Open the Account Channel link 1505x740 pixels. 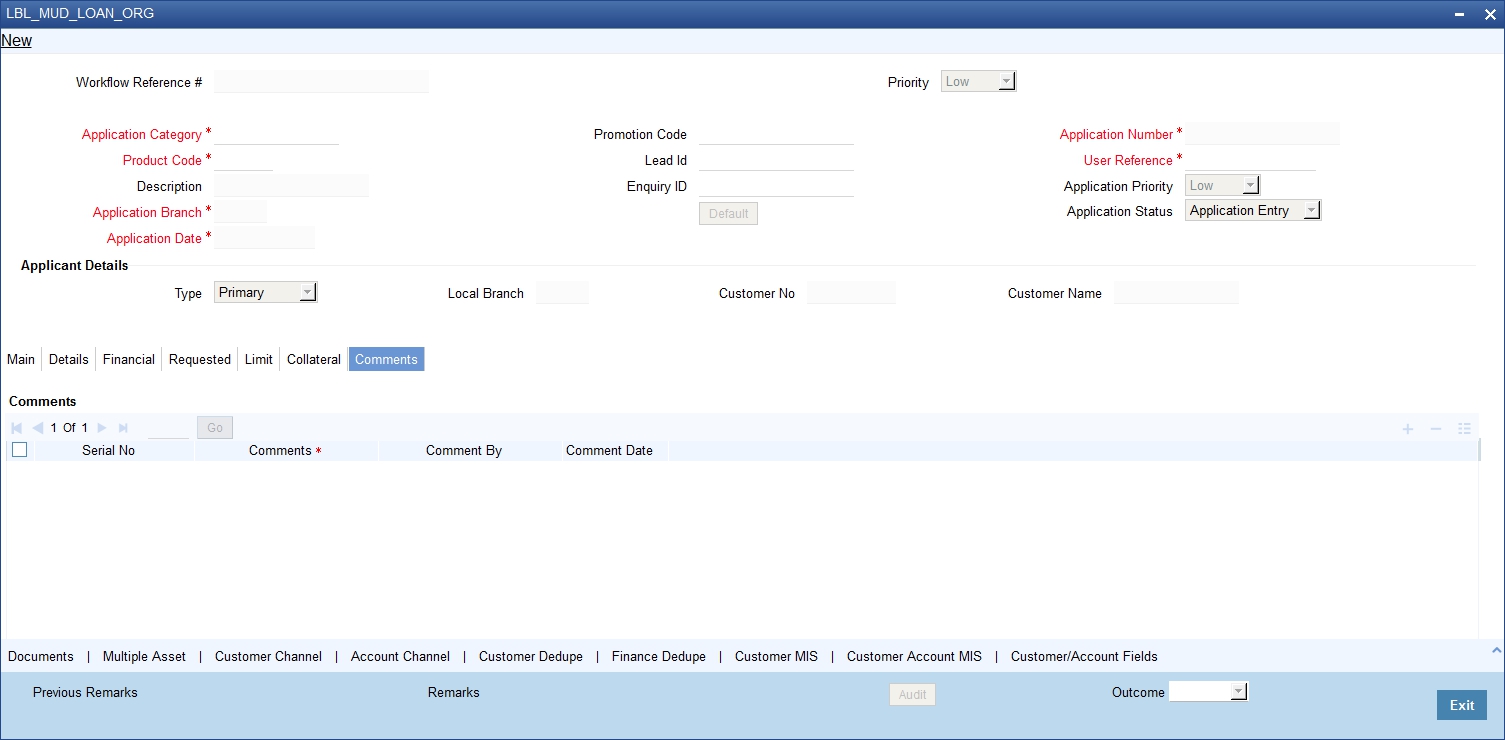(x=400, y=657)
